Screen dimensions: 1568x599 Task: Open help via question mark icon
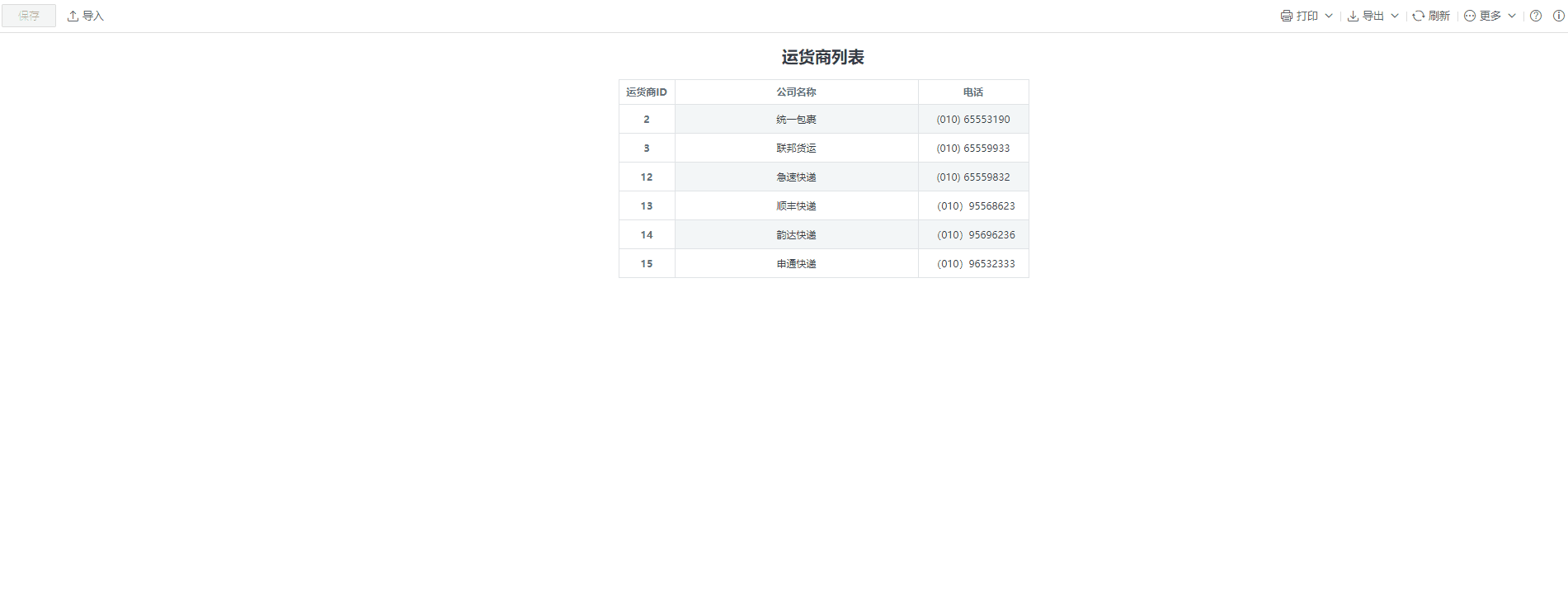pos(1535,16)
